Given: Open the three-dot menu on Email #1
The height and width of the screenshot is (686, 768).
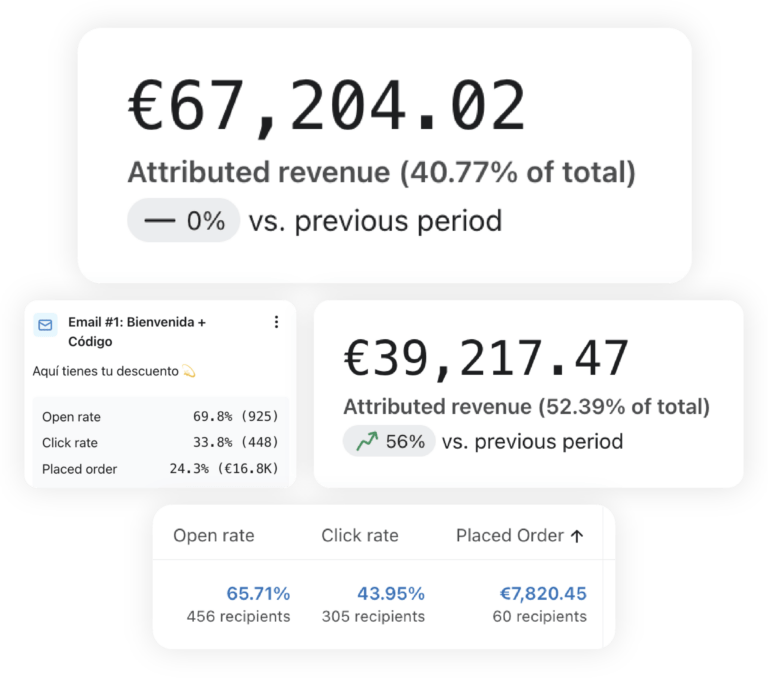Looking at the screenshot, I should tap(276, 322).
